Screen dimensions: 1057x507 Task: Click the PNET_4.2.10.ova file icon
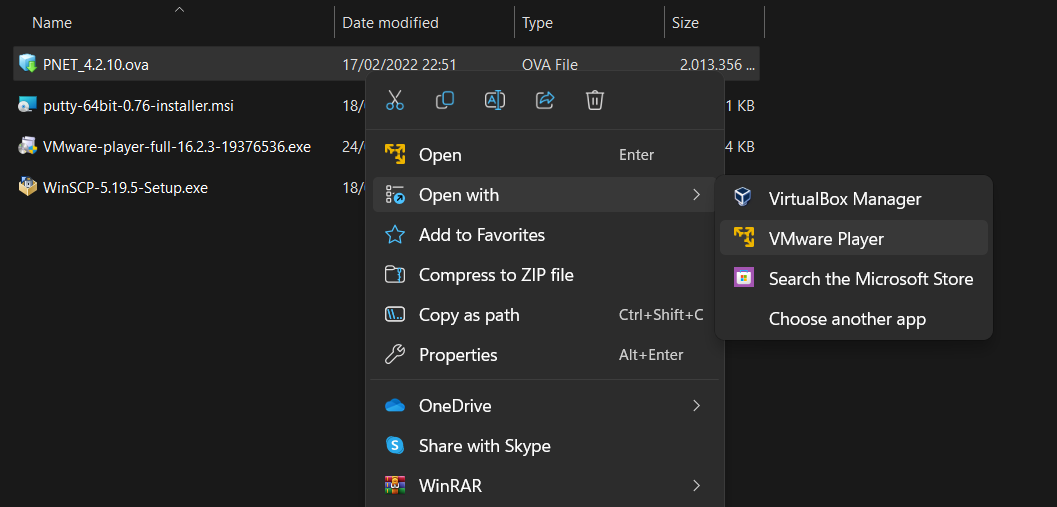click(28, 64)
